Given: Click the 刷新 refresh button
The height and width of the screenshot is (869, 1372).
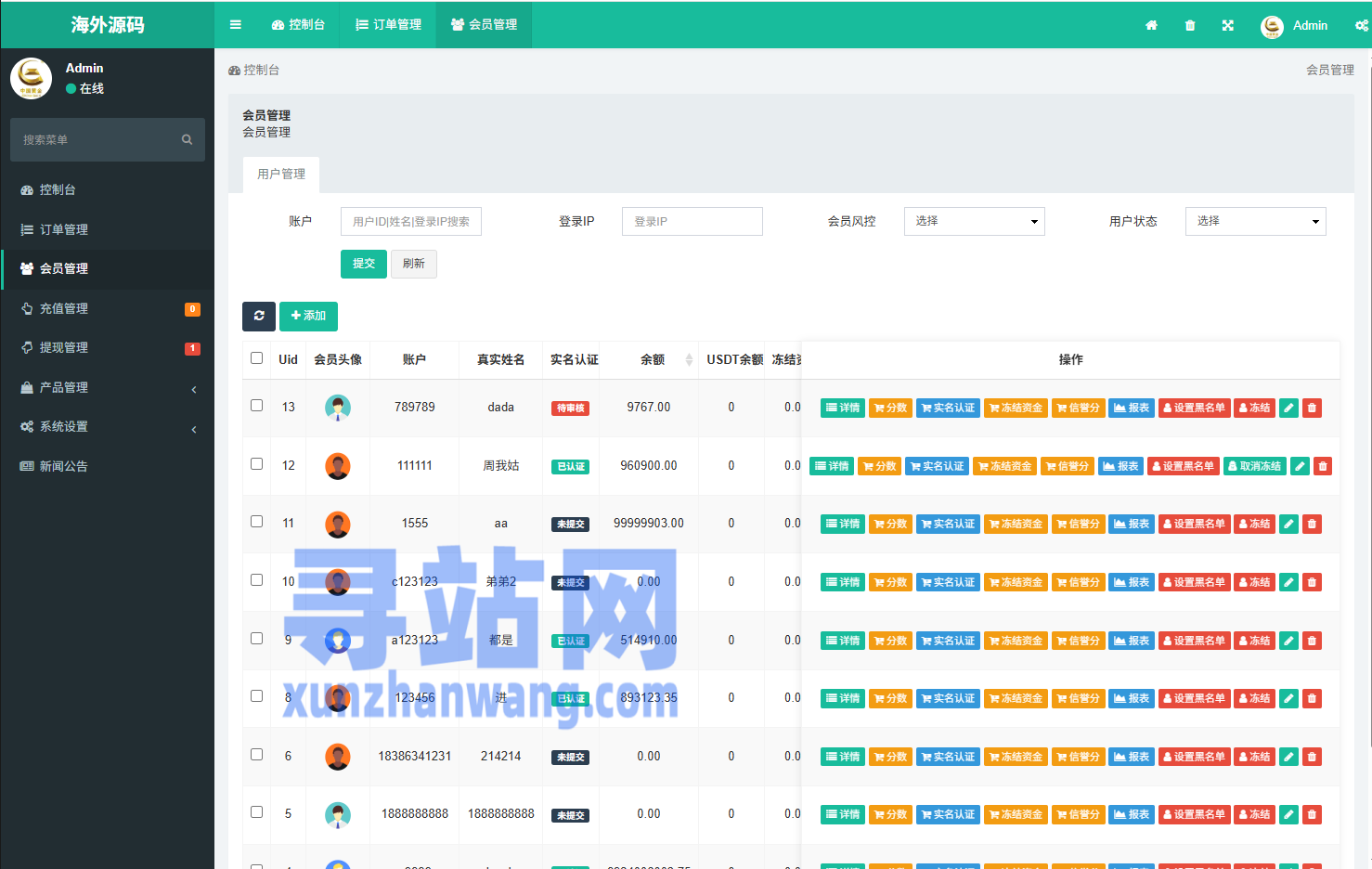Looking at the screenshot, I should point(414,264).
